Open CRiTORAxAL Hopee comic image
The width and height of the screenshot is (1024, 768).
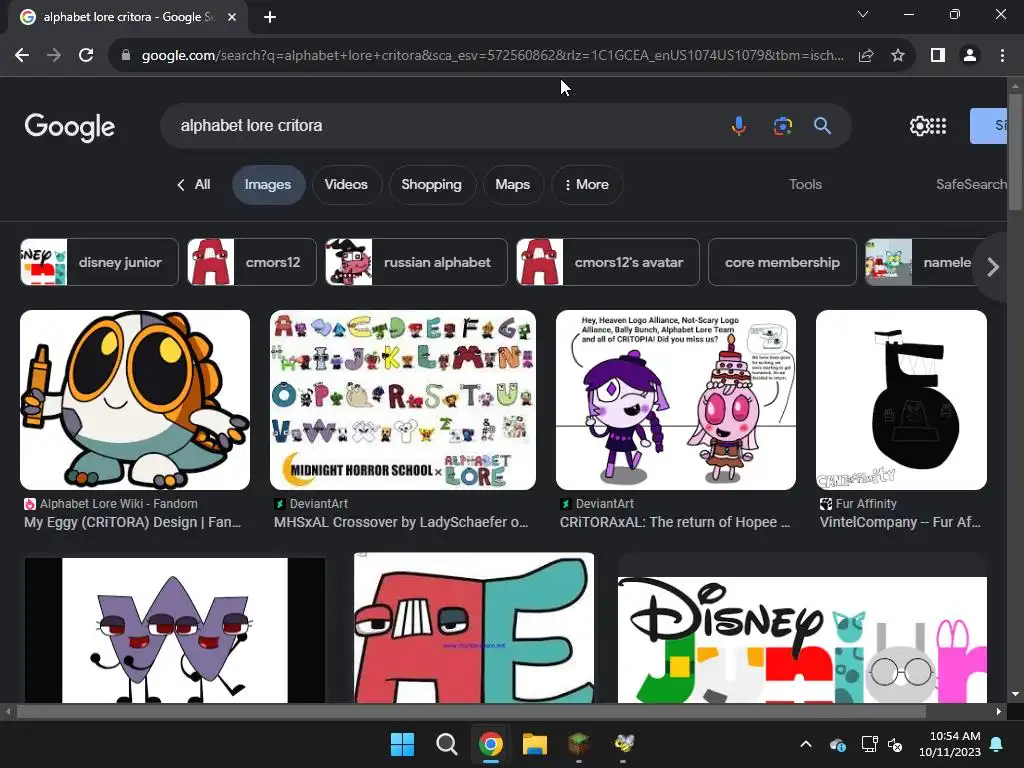[x=676, y=400]
